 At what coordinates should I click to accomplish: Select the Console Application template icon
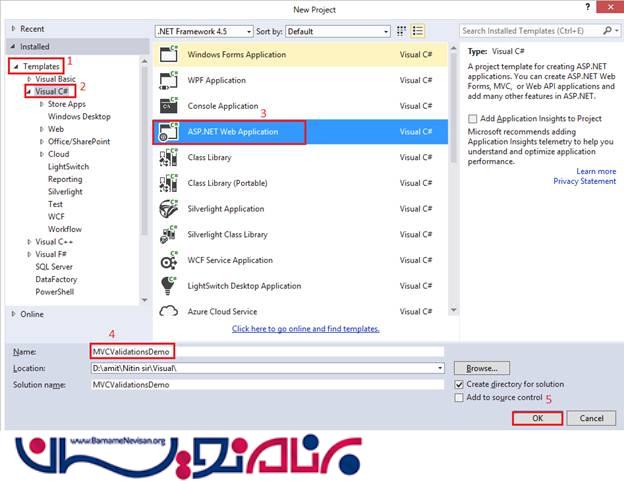[x=167, y=105]
